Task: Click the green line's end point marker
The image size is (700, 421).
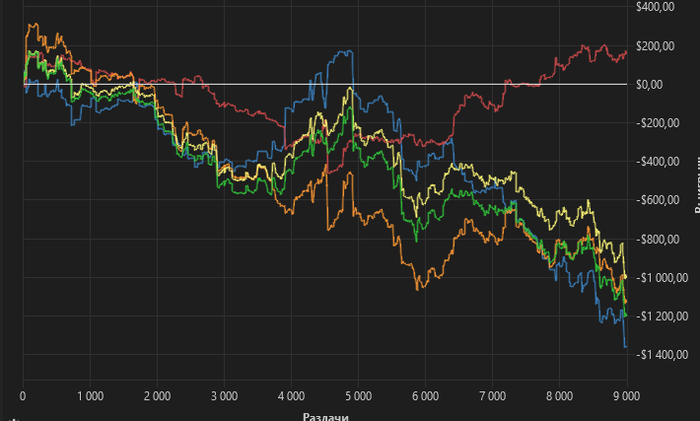Action: tap(625, 315)
